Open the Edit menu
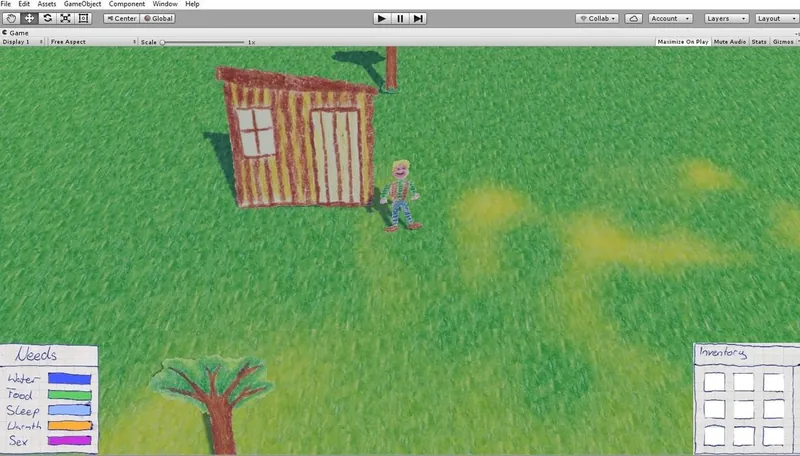800x456 pixels. 24,4
